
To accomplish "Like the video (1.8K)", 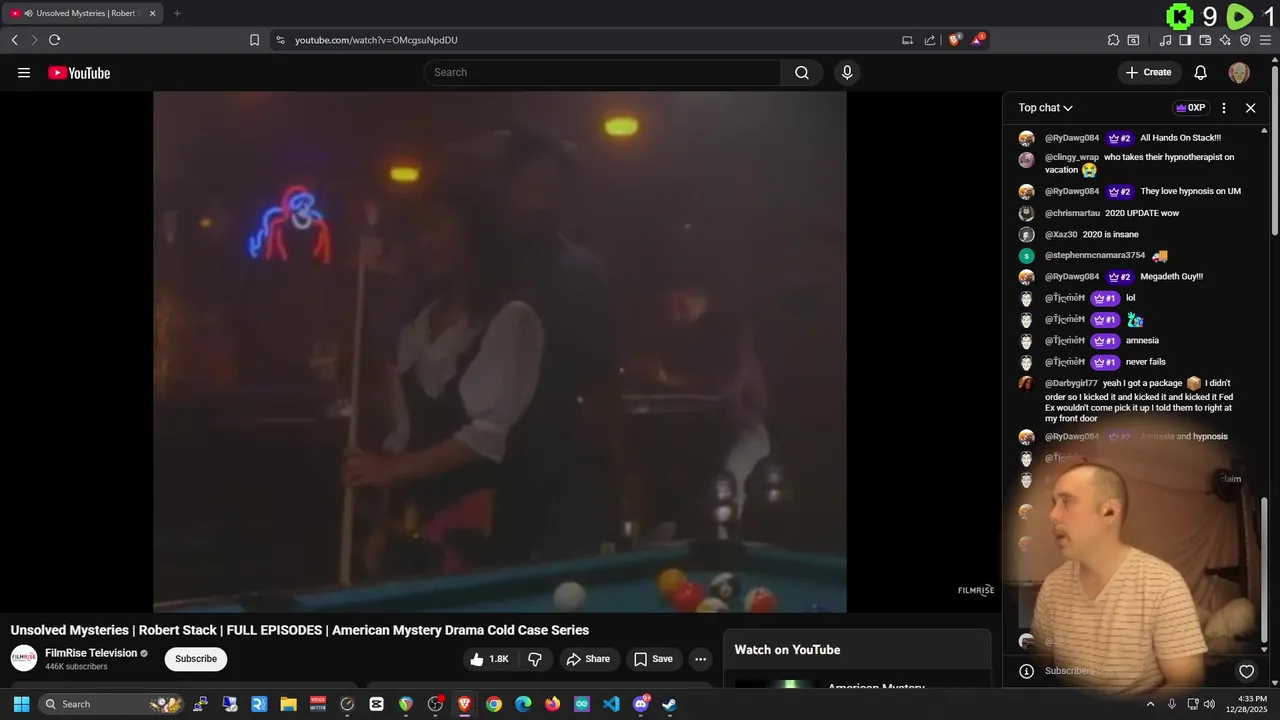I will pos(489,659).
